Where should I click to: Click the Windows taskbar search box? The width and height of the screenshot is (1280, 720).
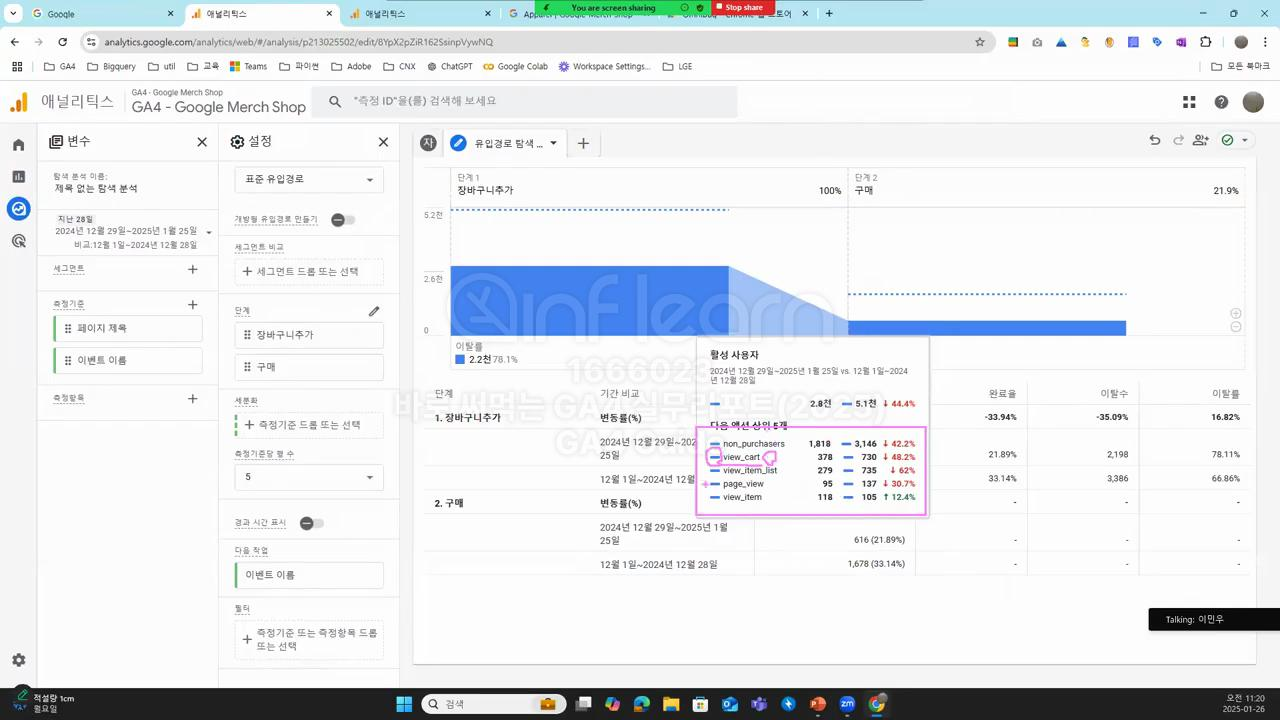click(492, 704)
